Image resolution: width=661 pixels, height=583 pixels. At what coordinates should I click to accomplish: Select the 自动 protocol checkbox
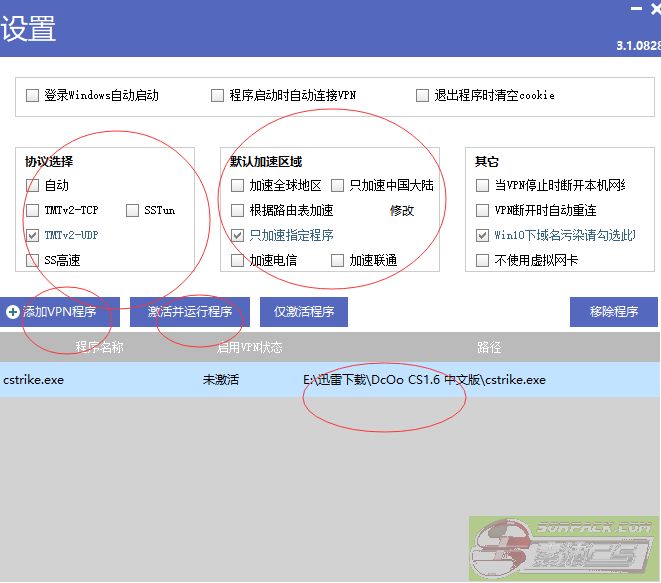[x=33, y=186]
